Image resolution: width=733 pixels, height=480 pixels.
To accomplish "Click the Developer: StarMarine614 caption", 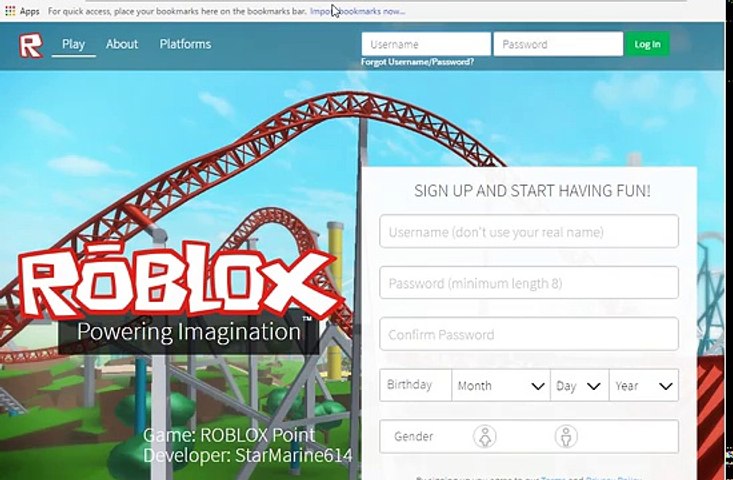I will 247,455.
